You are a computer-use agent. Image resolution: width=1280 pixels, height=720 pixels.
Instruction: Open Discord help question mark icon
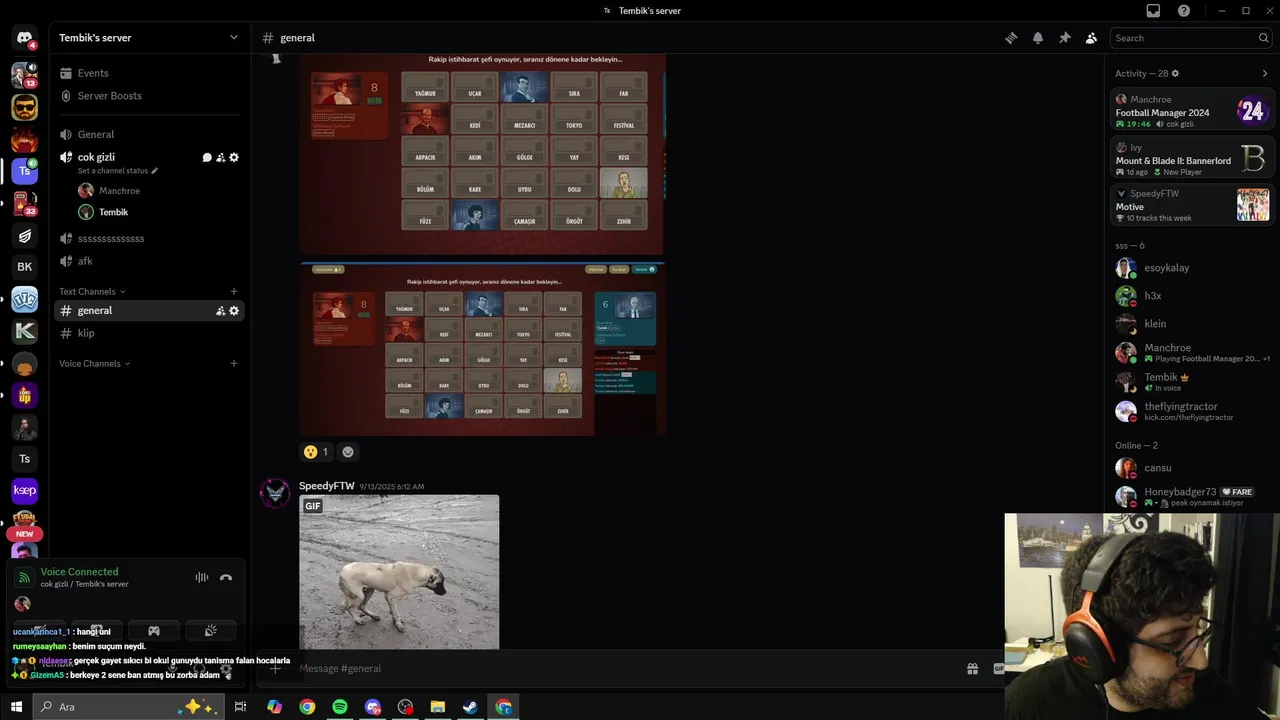(x=1184, y=11)
